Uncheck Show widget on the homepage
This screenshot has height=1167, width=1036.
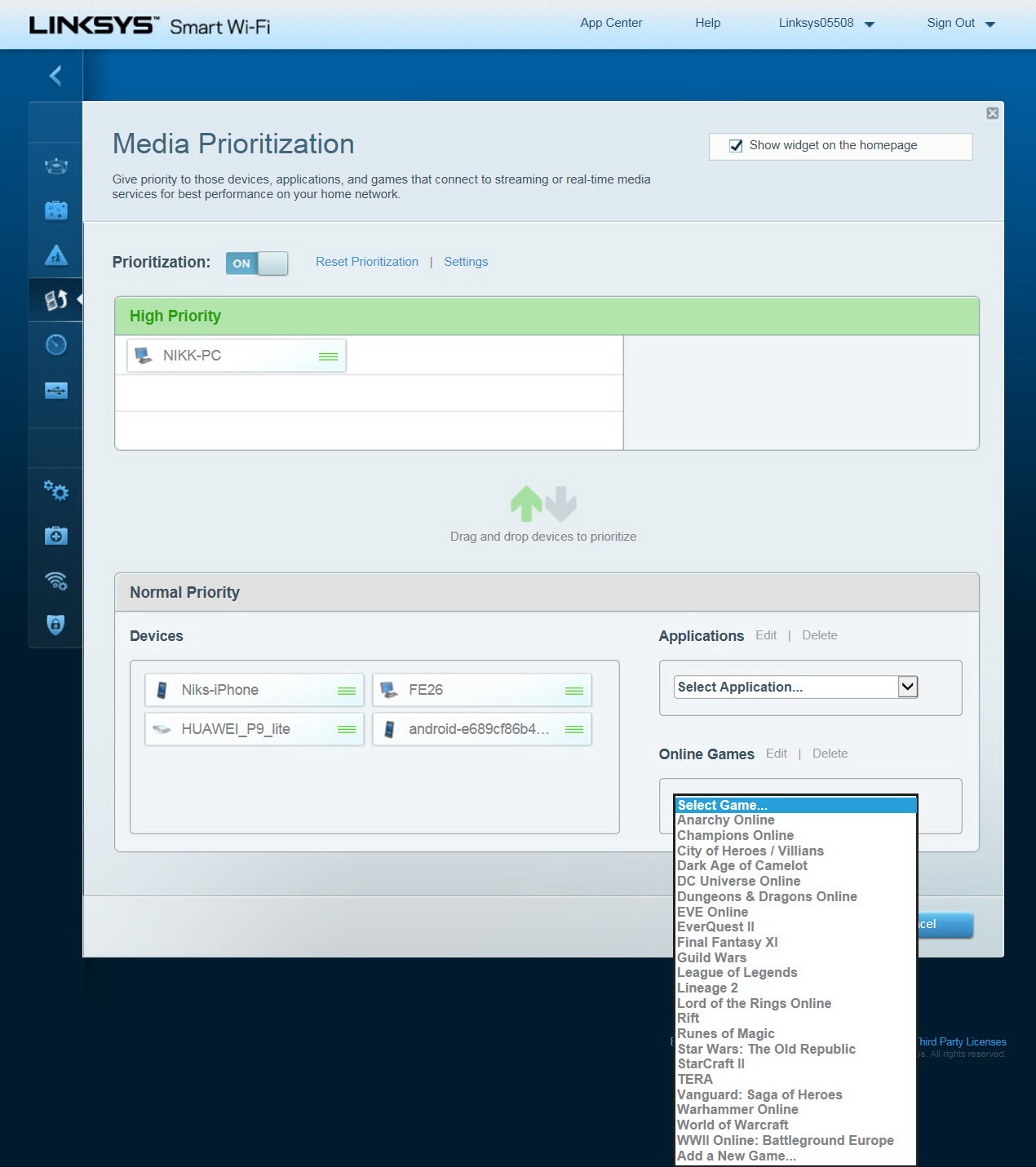pyautogui.click(x=736, y=146)
